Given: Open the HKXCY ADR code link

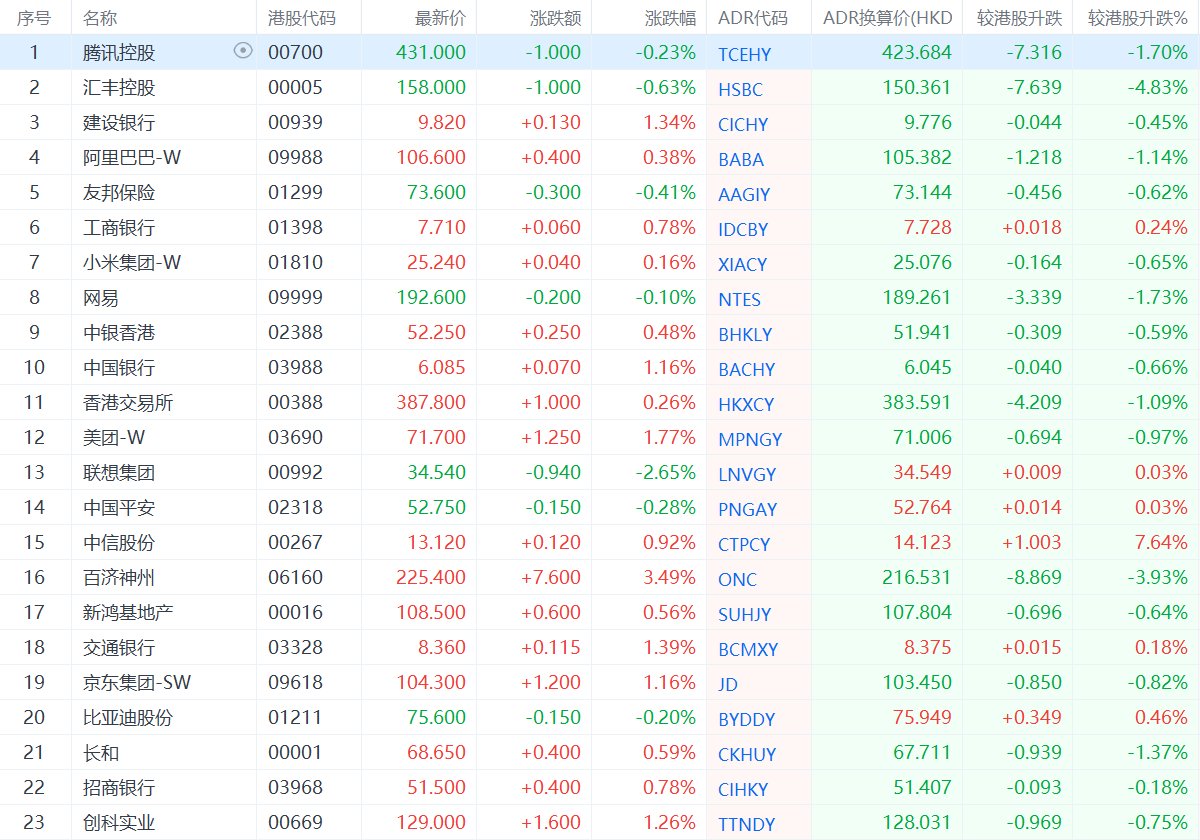Looking at the screenshot, I should (746, 404).
